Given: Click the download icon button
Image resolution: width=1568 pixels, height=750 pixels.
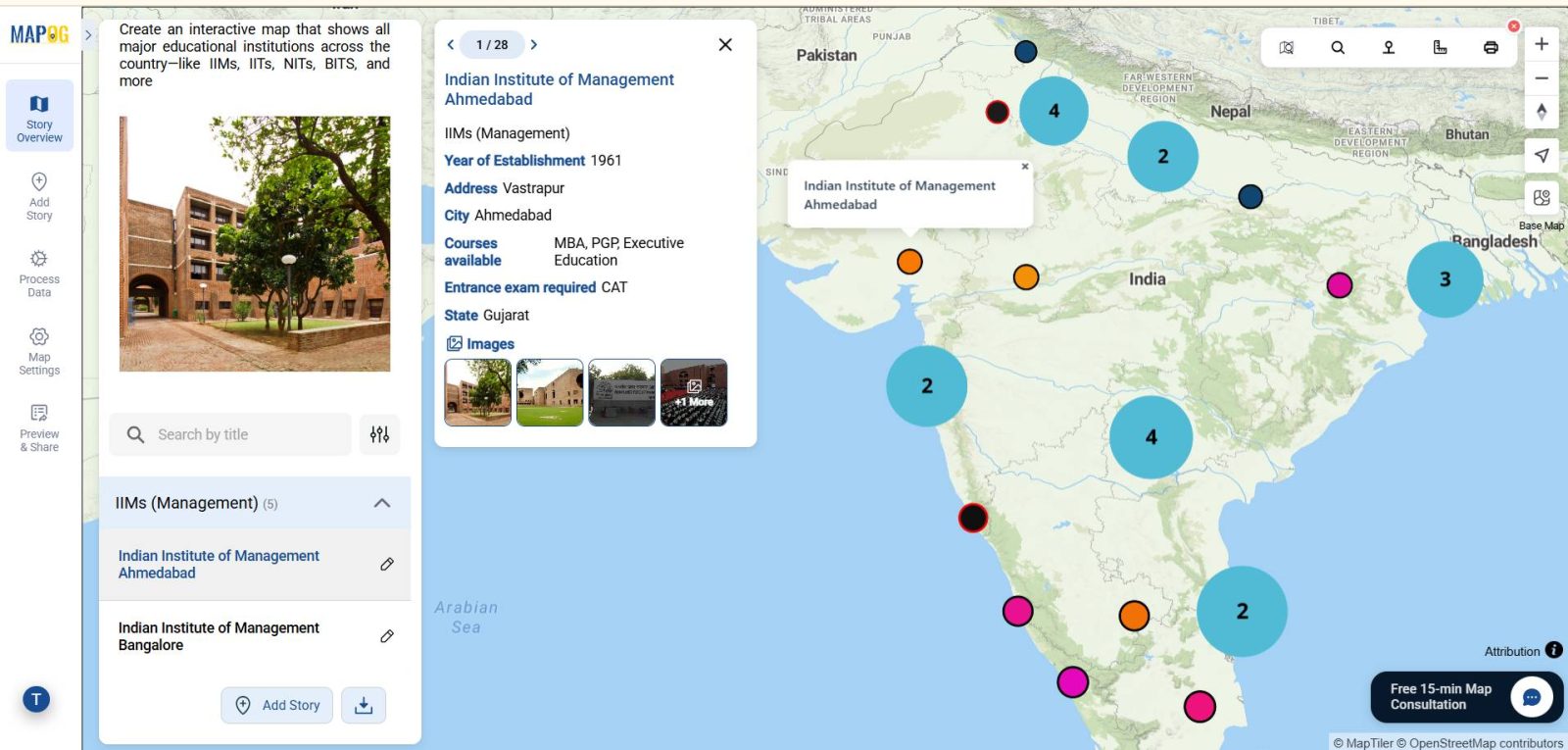Looking at the screenshot, I should 364,705.
